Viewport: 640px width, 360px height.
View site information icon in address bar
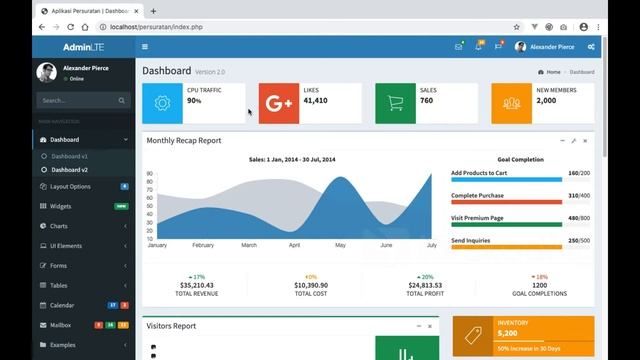(103, 27)
